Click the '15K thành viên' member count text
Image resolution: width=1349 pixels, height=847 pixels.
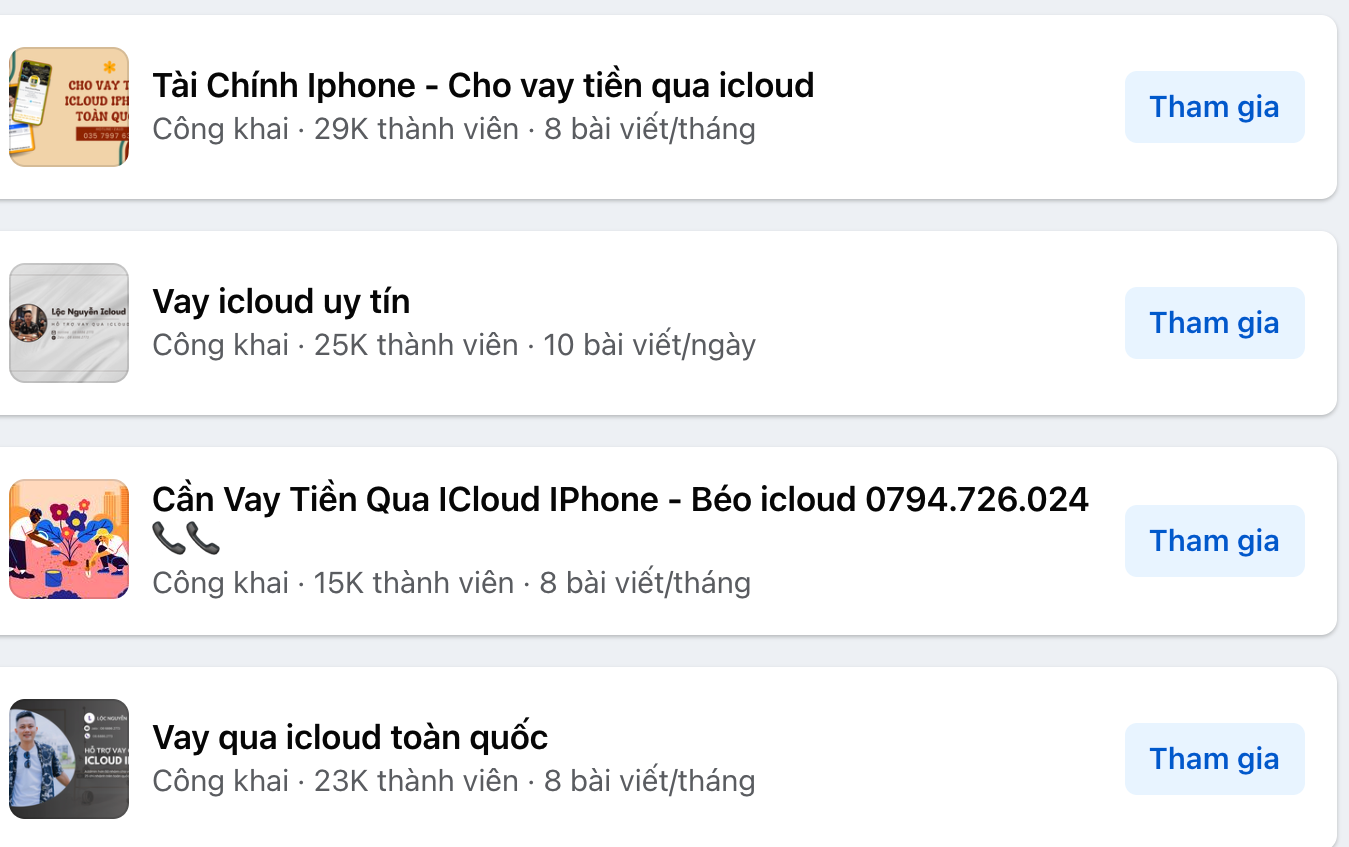tap(414, 583)
